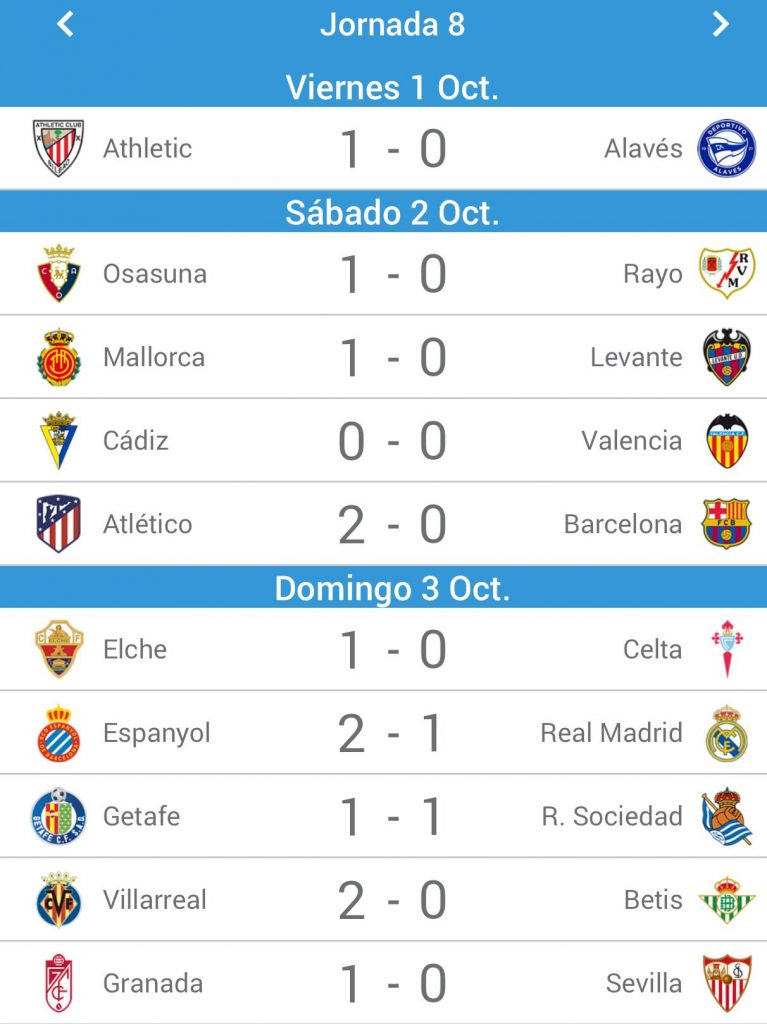This screenshot has height=1024, width=767.
Task: Select the Jornada 8 title
Action: click(x=392, y=25)
